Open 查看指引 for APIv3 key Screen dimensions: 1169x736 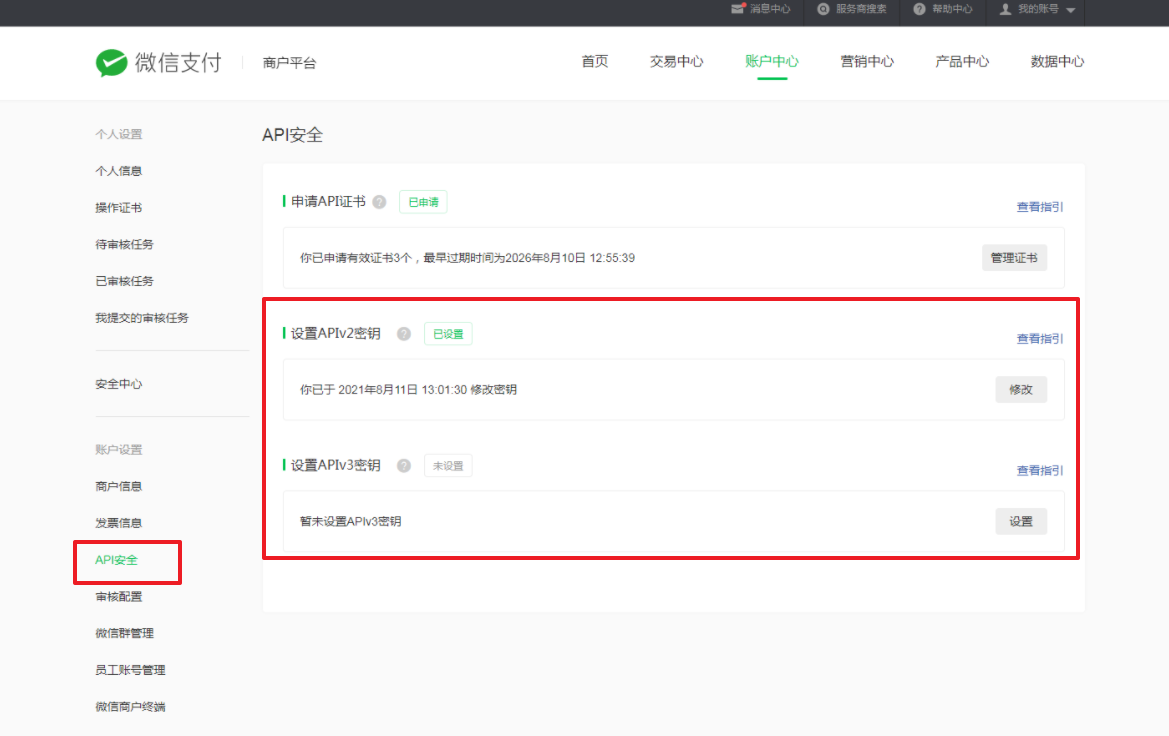pyautogui.click(x=1039, y=471)
